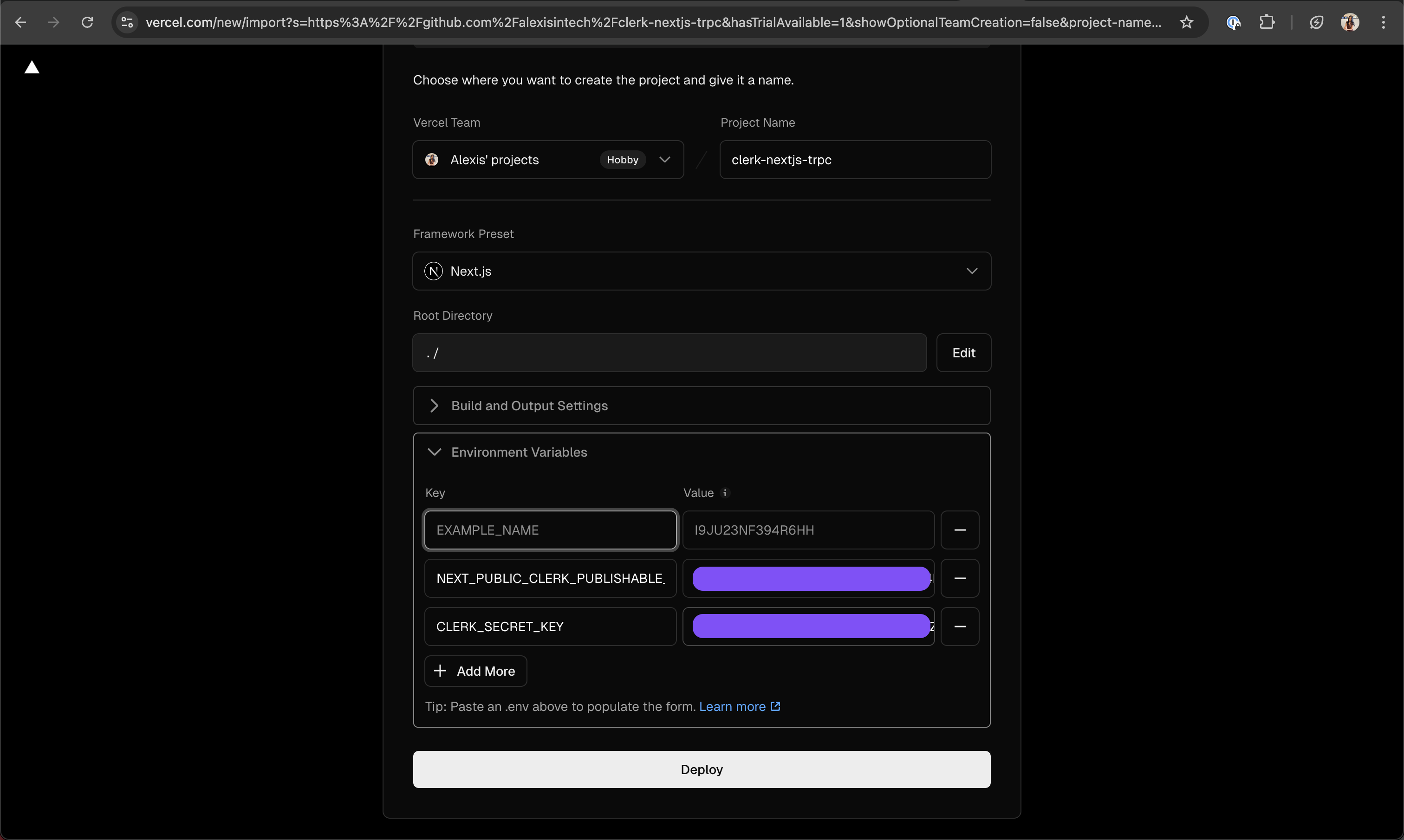Click the Root Directory path field

click(x=669, y=353)
